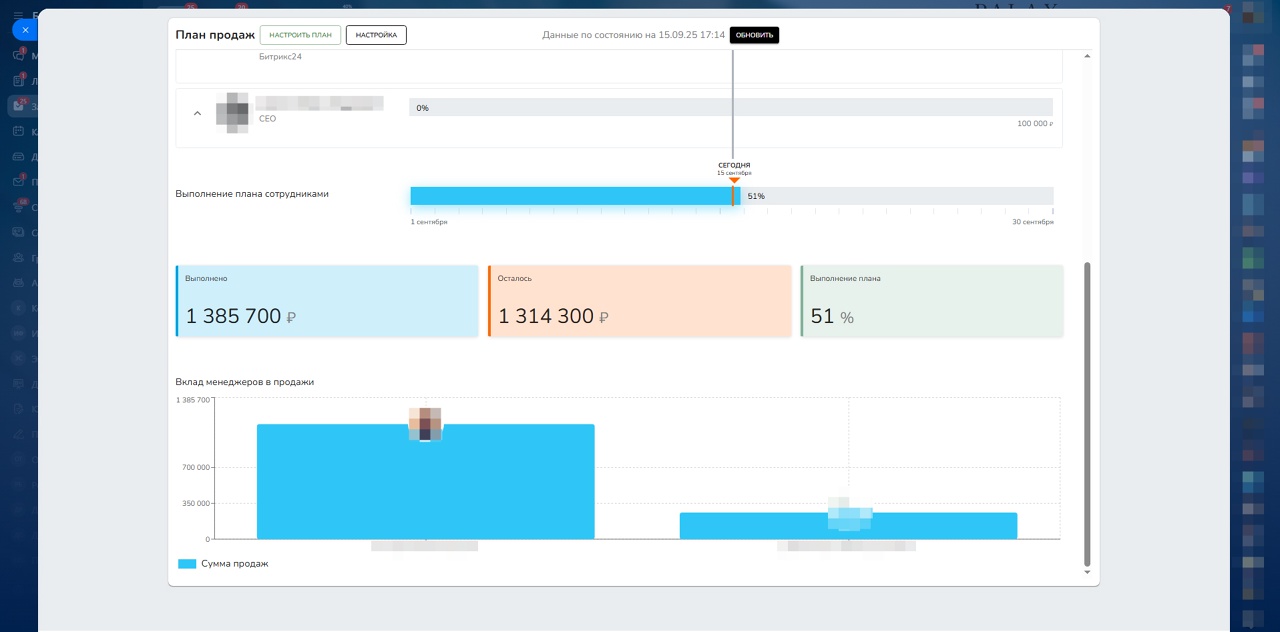Open the Tasks icon with badge 25
The image size is (1280, 632).
[x=18, y=106]
